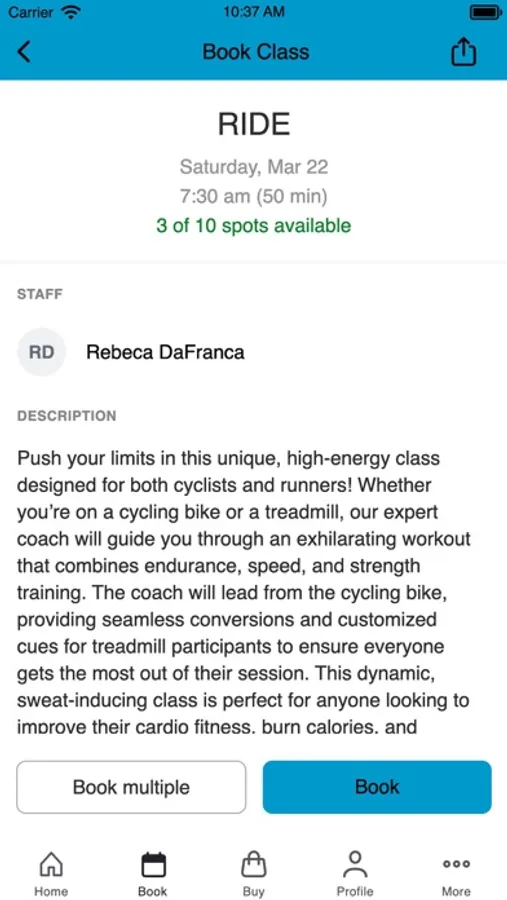Tap the Home house icon
The image size is (507, 900).
point(51,864)
